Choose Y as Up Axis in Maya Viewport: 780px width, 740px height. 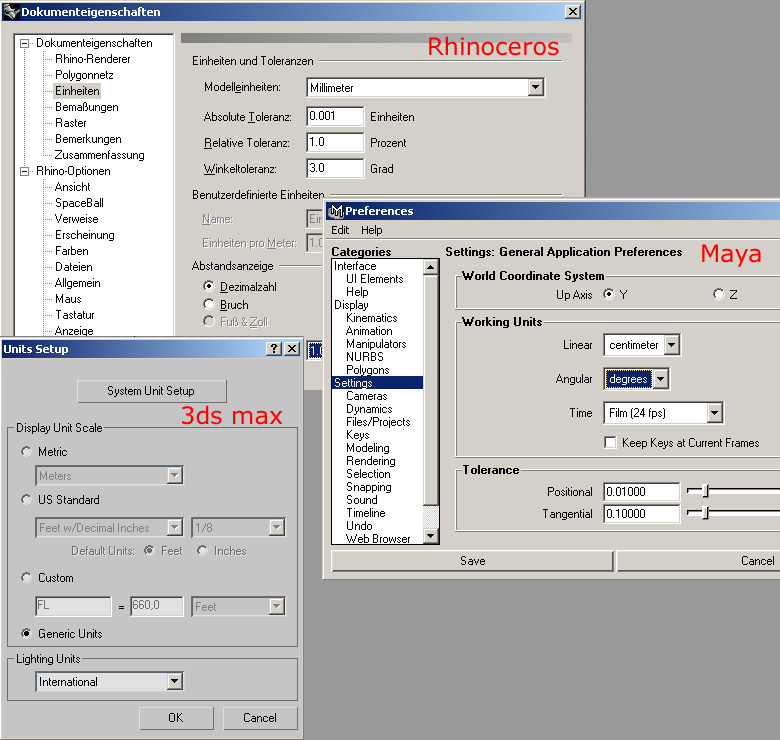[608, 294]
